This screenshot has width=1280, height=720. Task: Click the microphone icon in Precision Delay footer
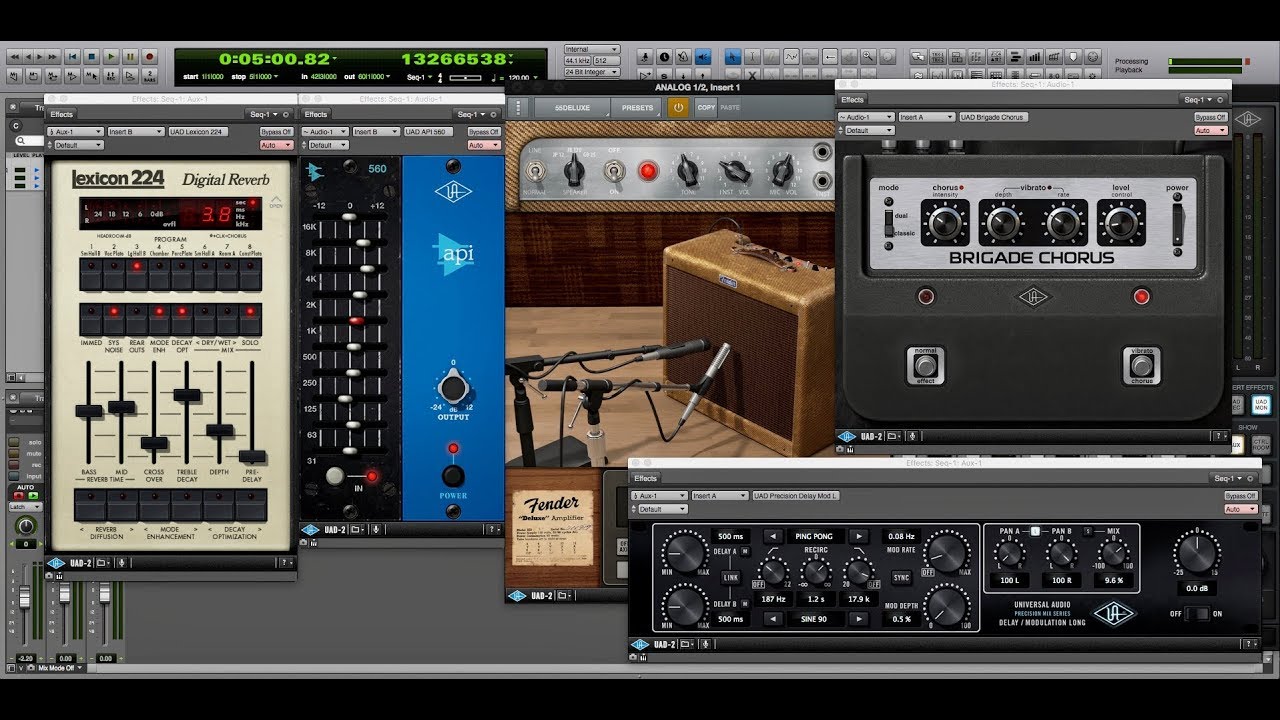pos(705,644)
